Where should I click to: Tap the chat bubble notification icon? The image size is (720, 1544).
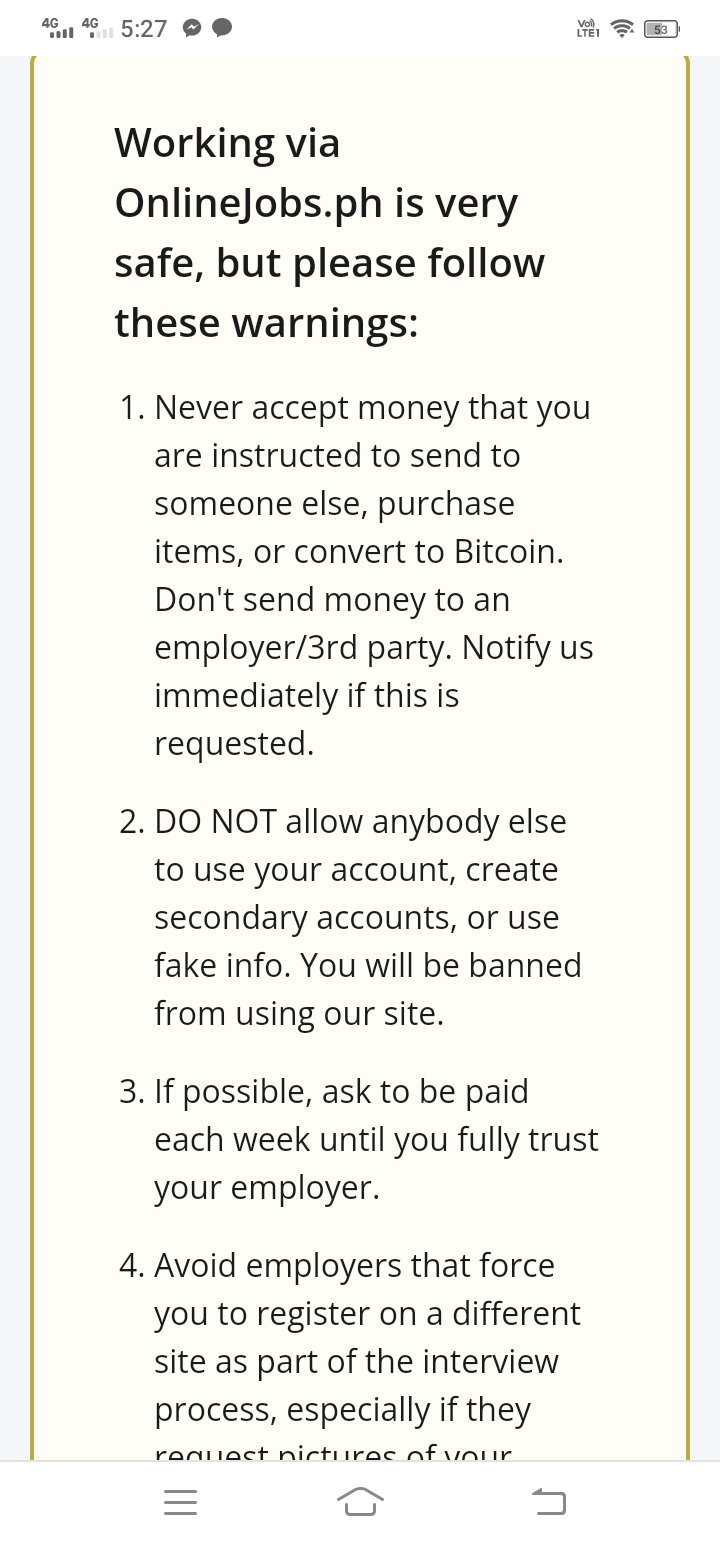tap(223, 28)
